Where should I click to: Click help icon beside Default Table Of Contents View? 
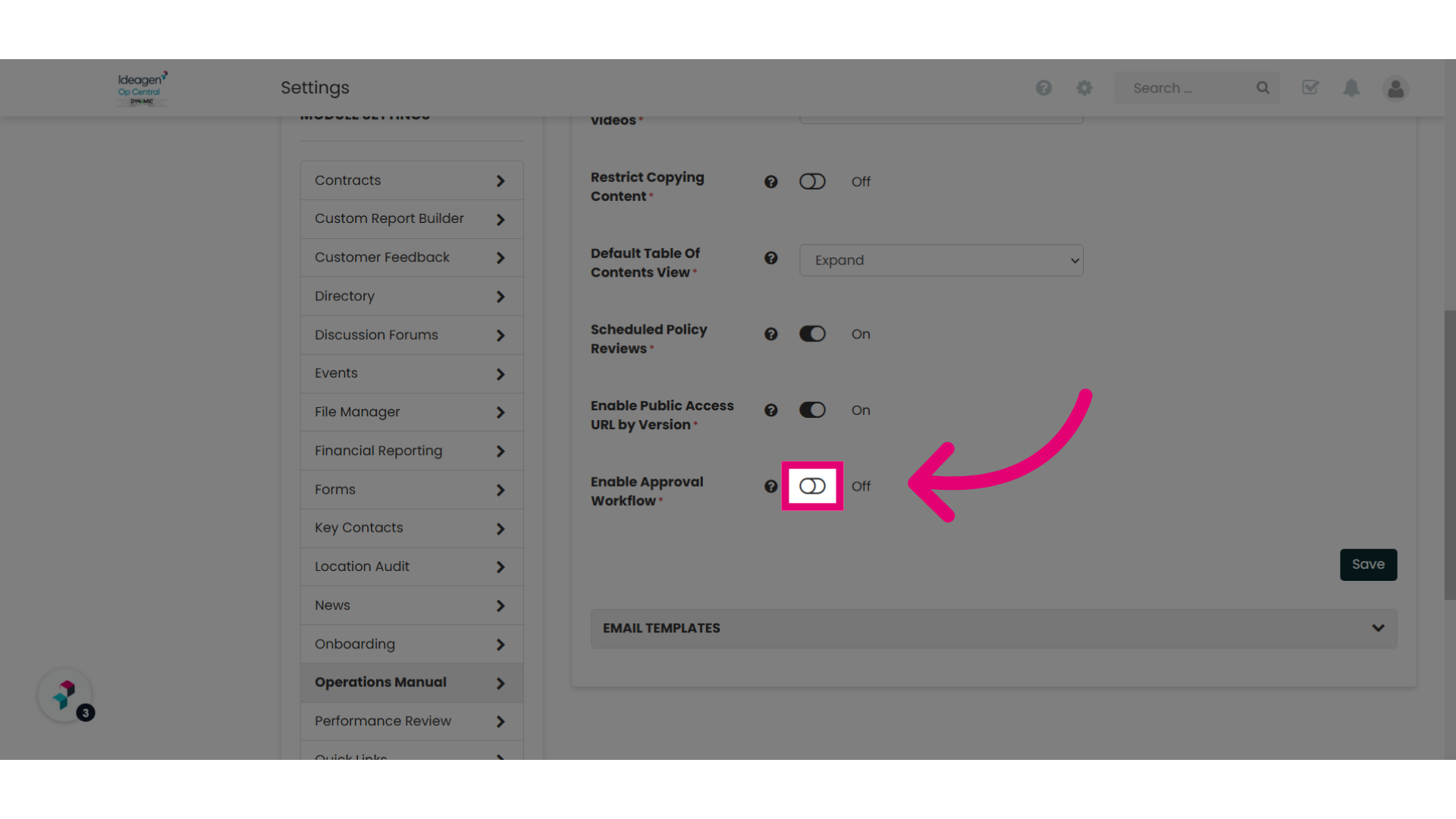(x=771, y=258)
